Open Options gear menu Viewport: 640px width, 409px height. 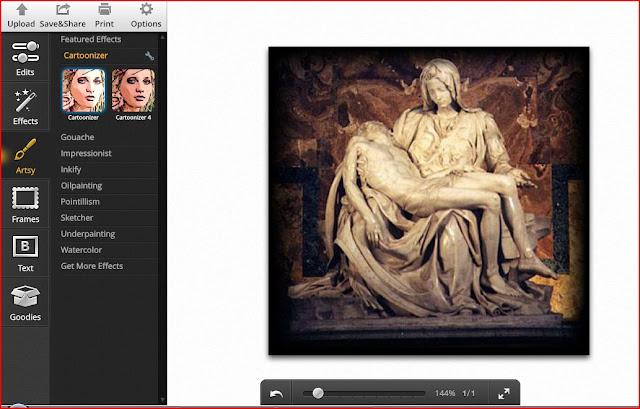tap(146, 16)
